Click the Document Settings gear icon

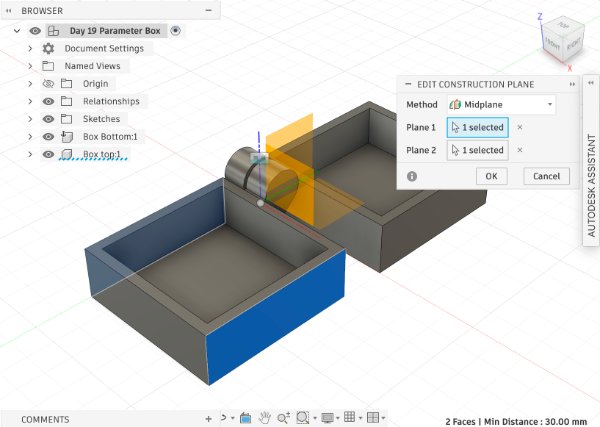[48, 49]
